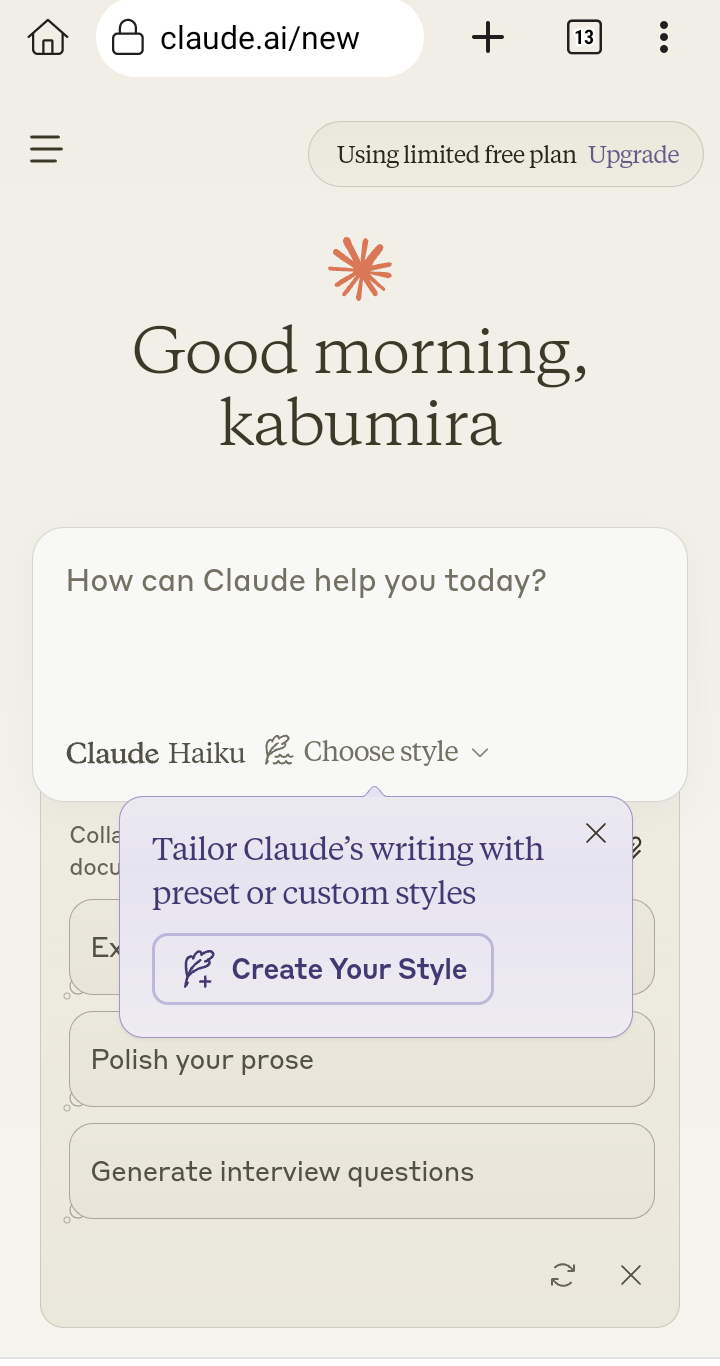Open the Claude Haiku model selector
Image resolution: width=720 pixels, height=1366 pixels.
click(156, 753)
